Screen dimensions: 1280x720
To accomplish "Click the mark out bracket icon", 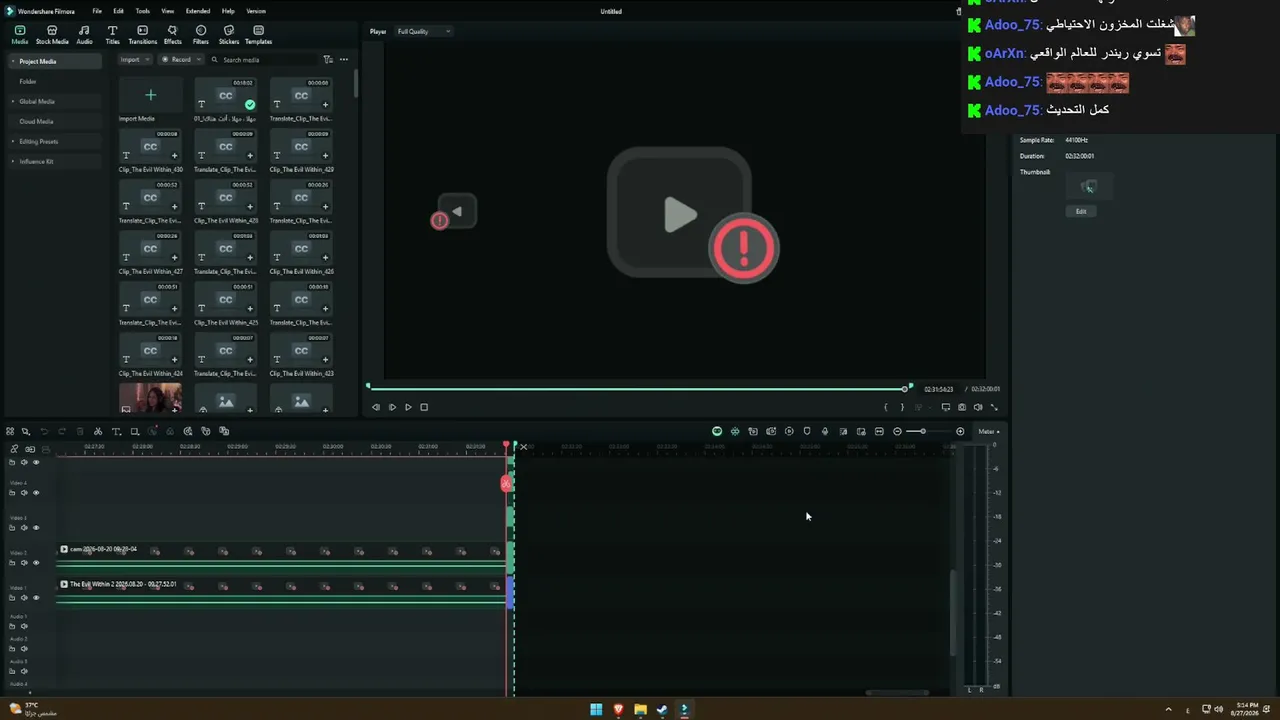I will coord(902,407).
